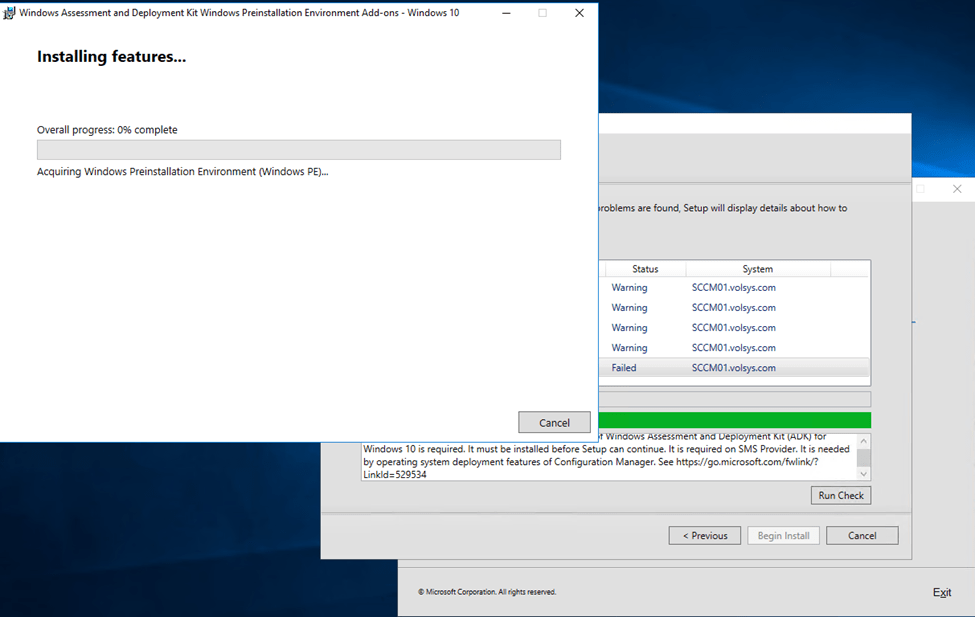Minimize the ADK Add-ons installer window
This screenshot has width=975, height=617.
[505, 13]
